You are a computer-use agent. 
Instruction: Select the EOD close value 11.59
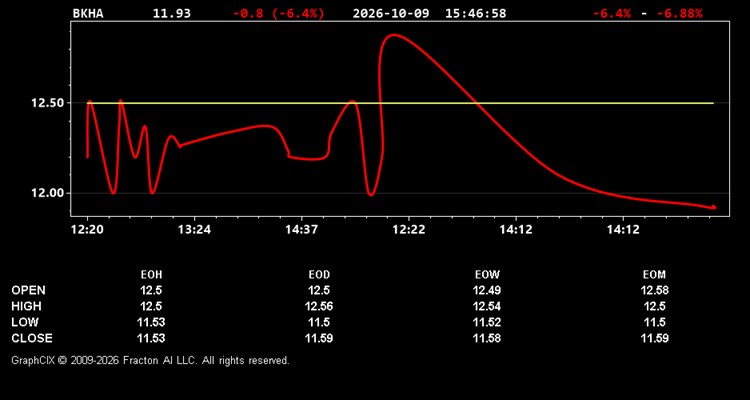tap(319, 338)
